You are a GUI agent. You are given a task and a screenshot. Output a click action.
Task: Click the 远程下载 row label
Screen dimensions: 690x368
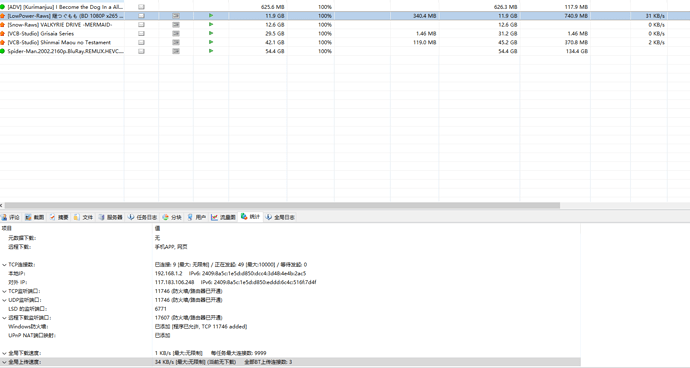(x=19, y=247)
